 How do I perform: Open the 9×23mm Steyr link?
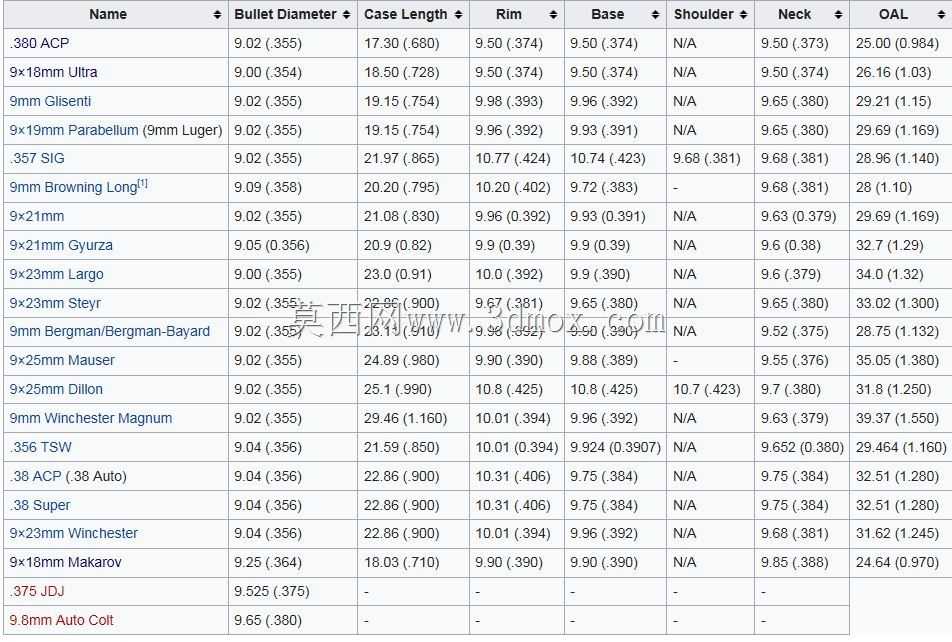[55, 303]
